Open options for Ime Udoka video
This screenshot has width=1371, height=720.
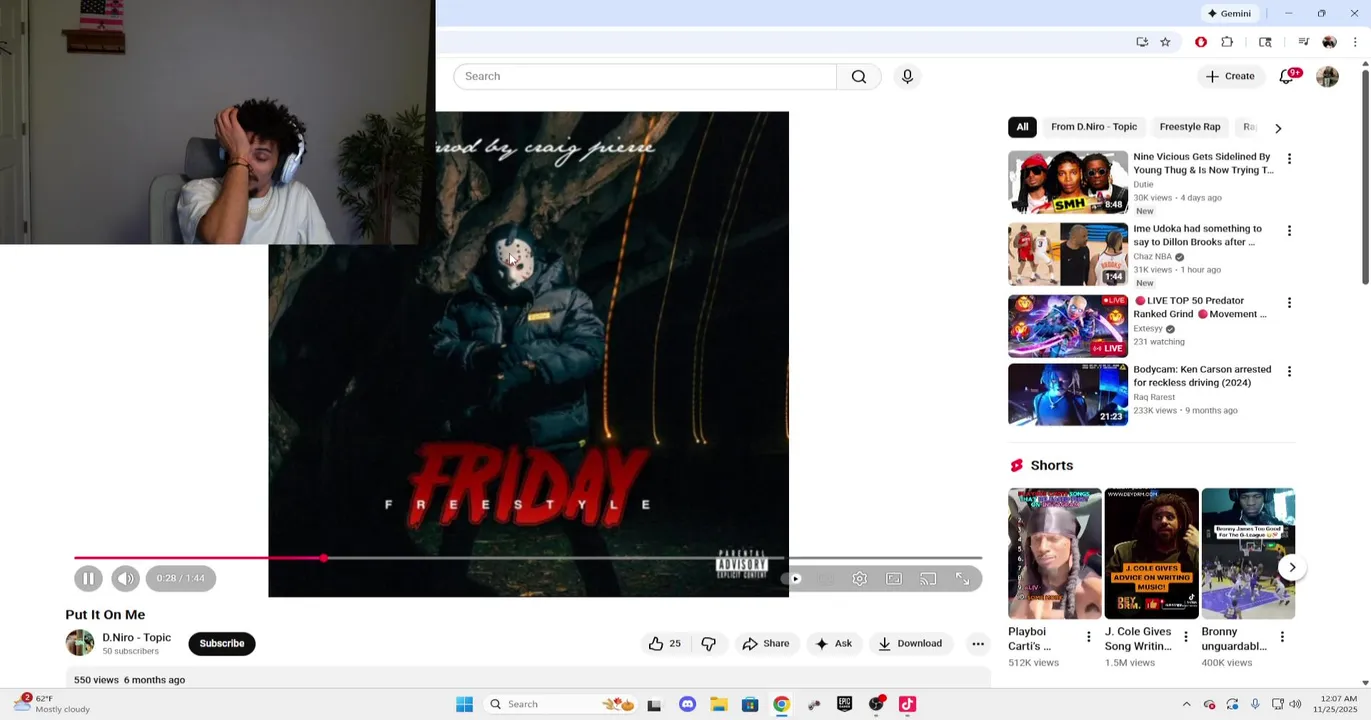click(x=1289, y=231)
